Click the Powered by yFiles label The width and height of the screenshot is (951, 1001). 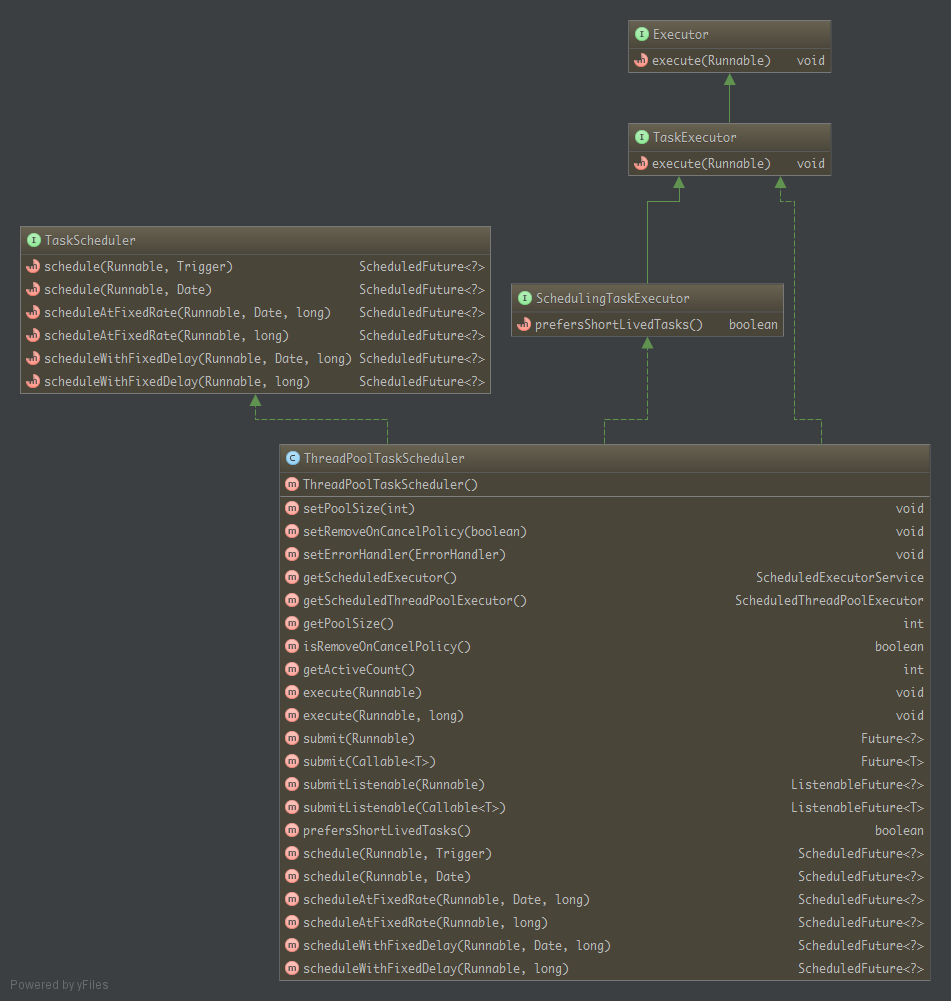click(59, 985)
